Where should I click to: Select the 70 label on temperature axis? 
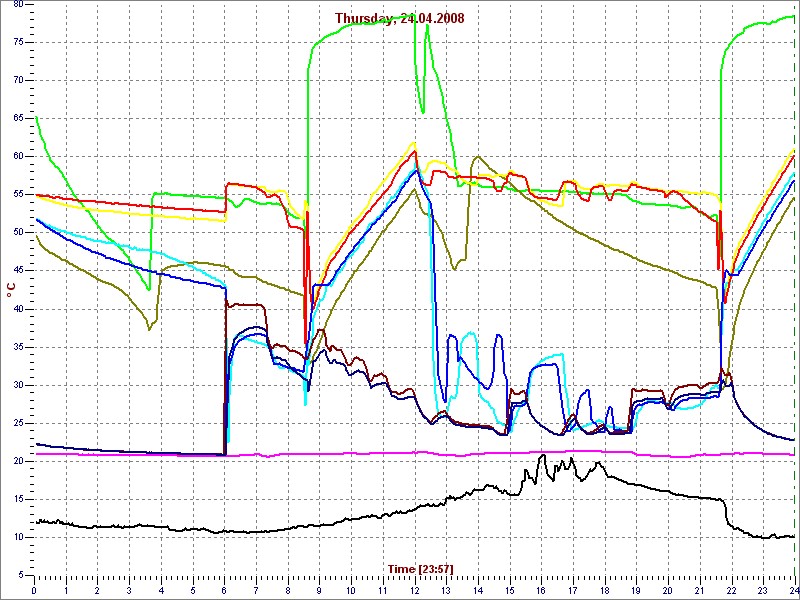17,81
